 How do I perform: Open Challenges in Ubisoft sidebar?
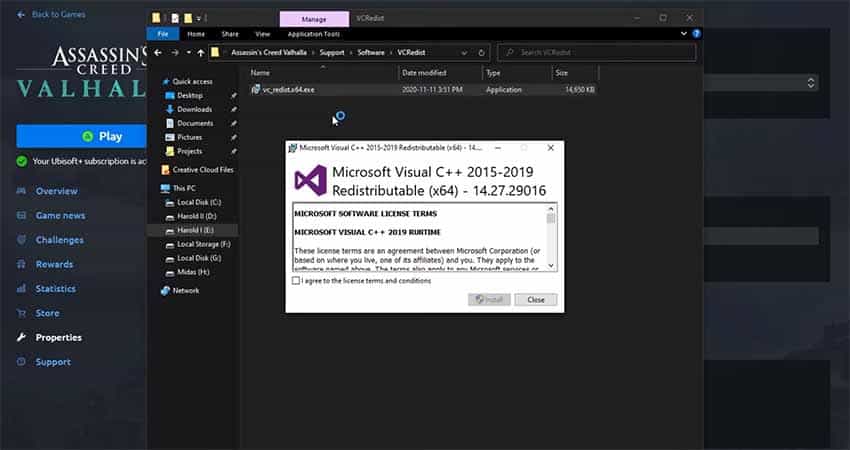click(x=60, y=240)
